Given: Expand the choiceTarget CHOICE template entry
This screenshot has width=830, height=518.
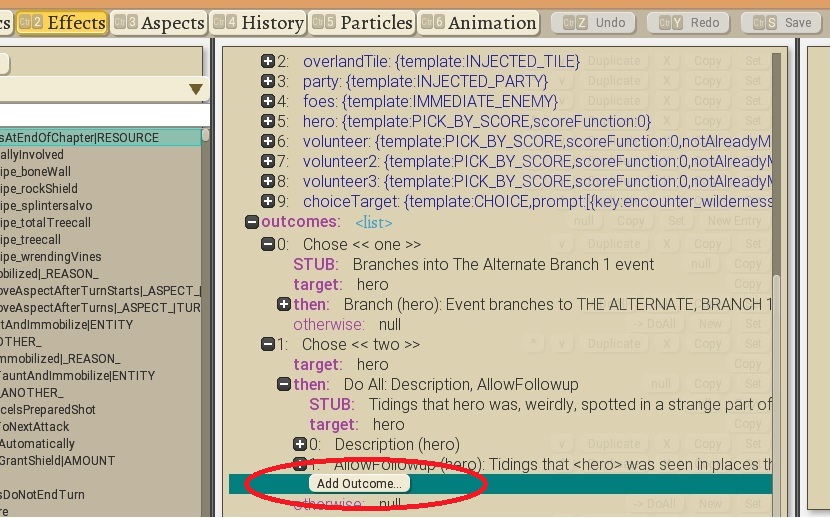Looking at the screenshot, I should tap(268, 201).
